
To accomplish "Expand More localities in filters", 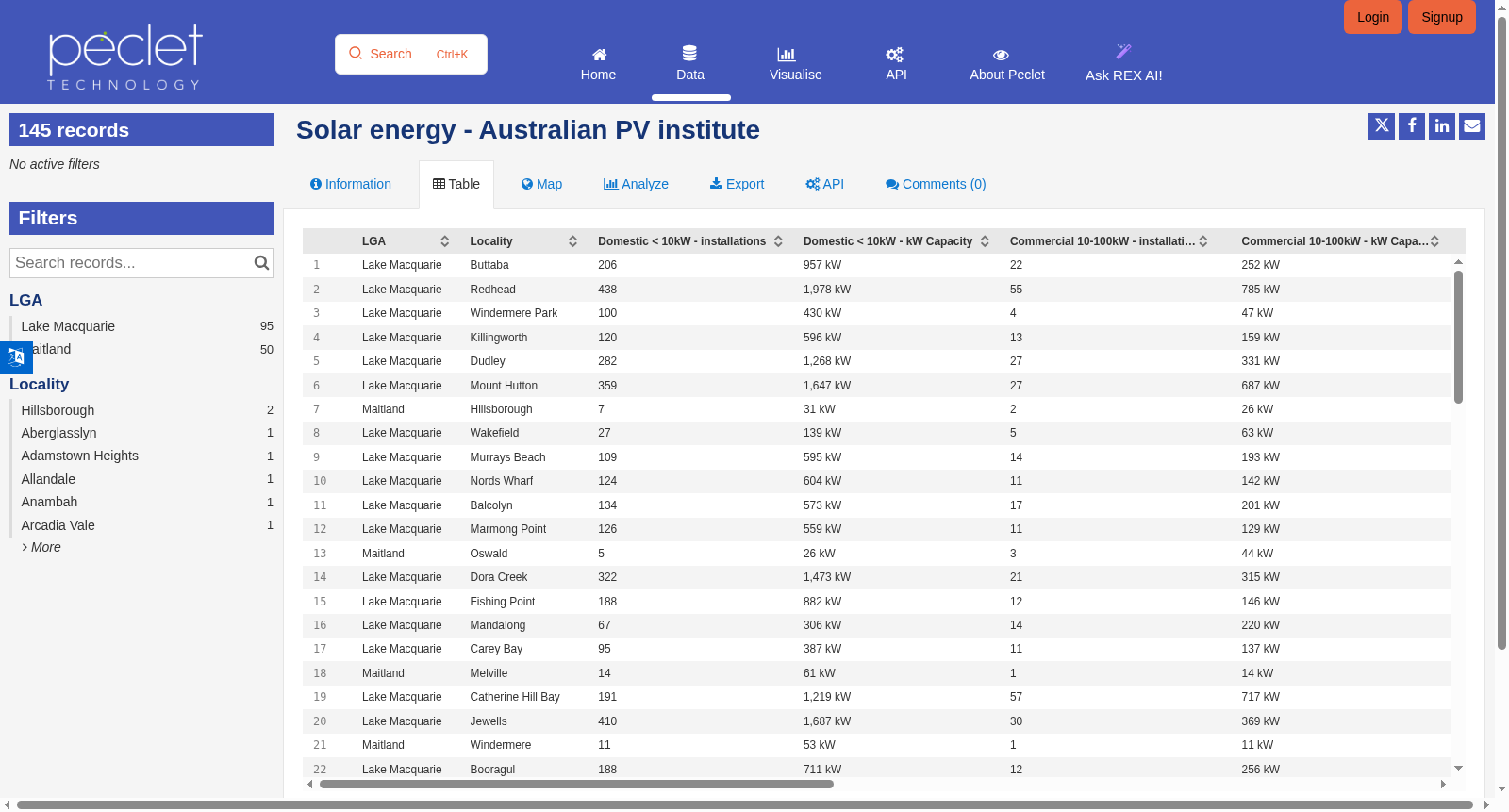I will coord(41,547).
